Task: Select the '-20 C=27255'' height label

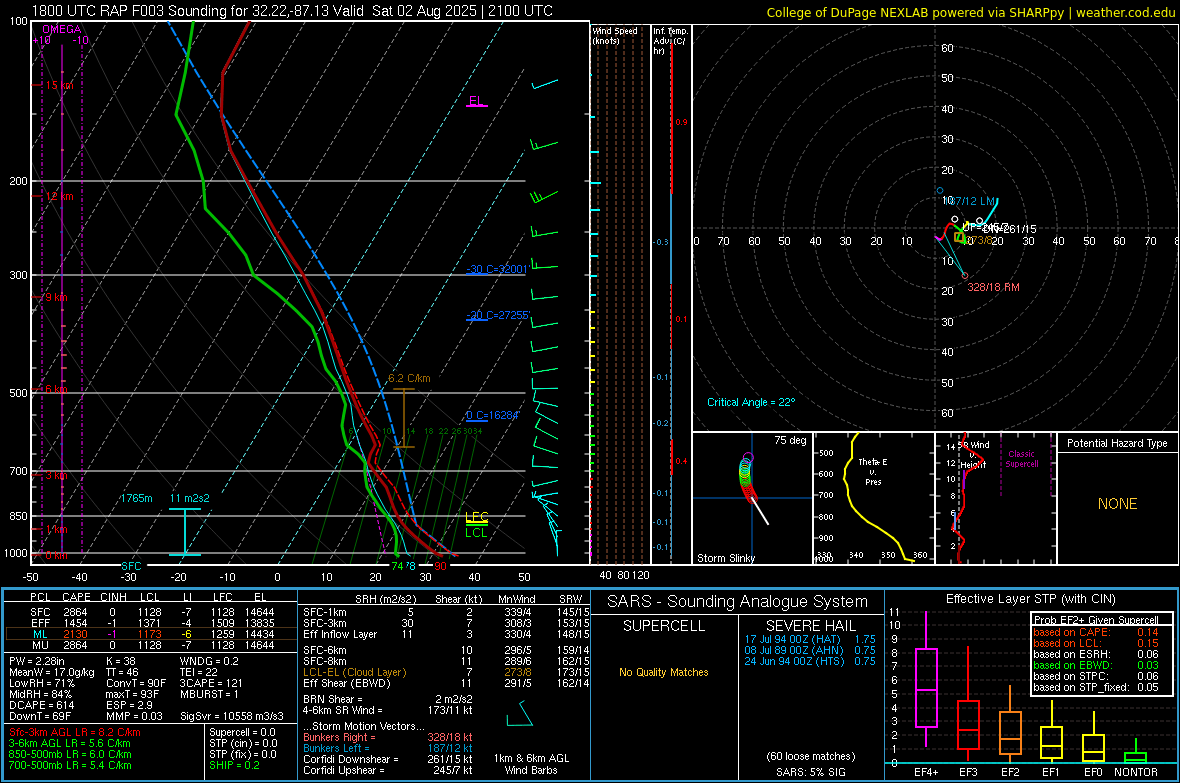Action: (x=498, y=315)
